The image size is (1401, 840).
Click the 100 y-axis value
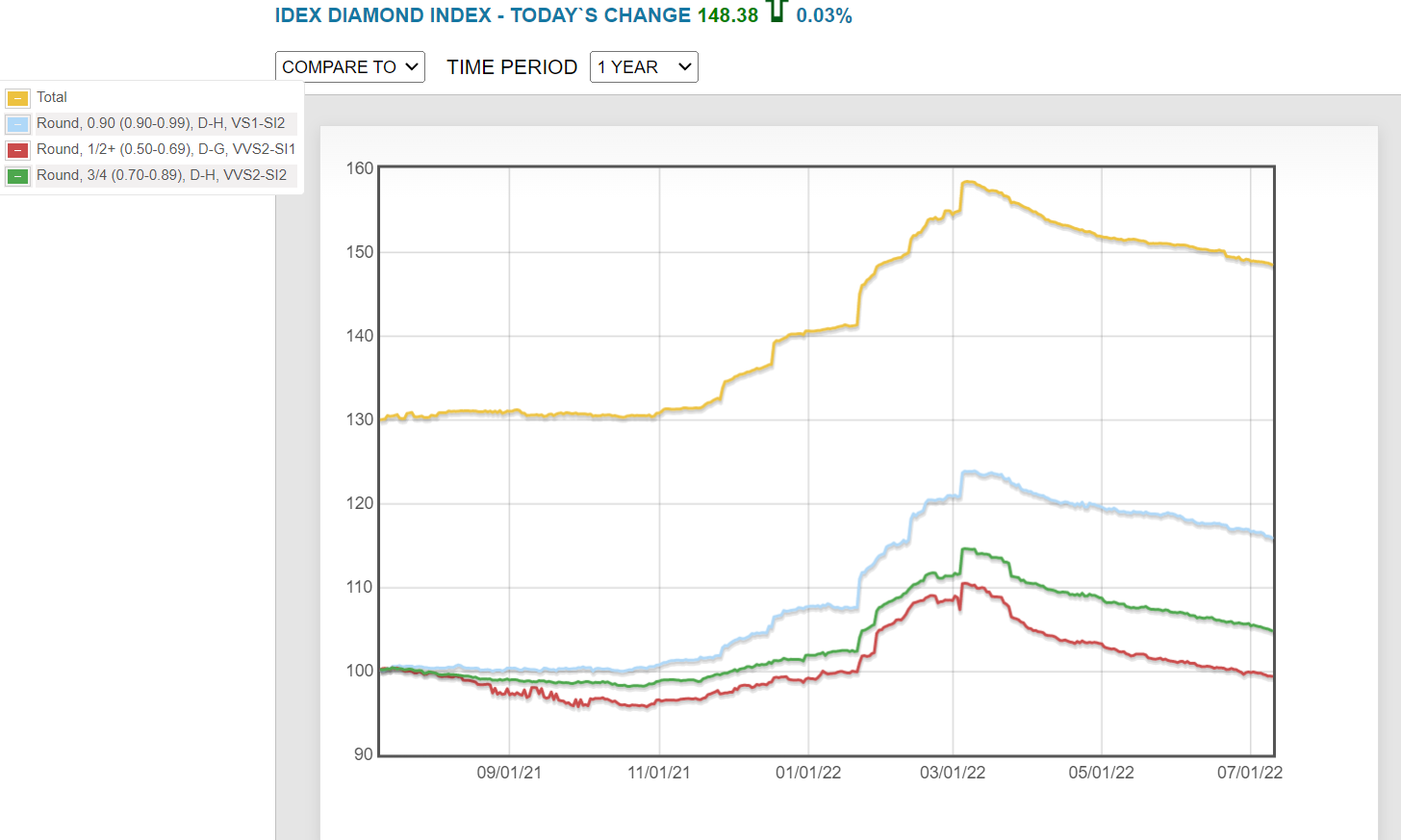tap(360, 671)
